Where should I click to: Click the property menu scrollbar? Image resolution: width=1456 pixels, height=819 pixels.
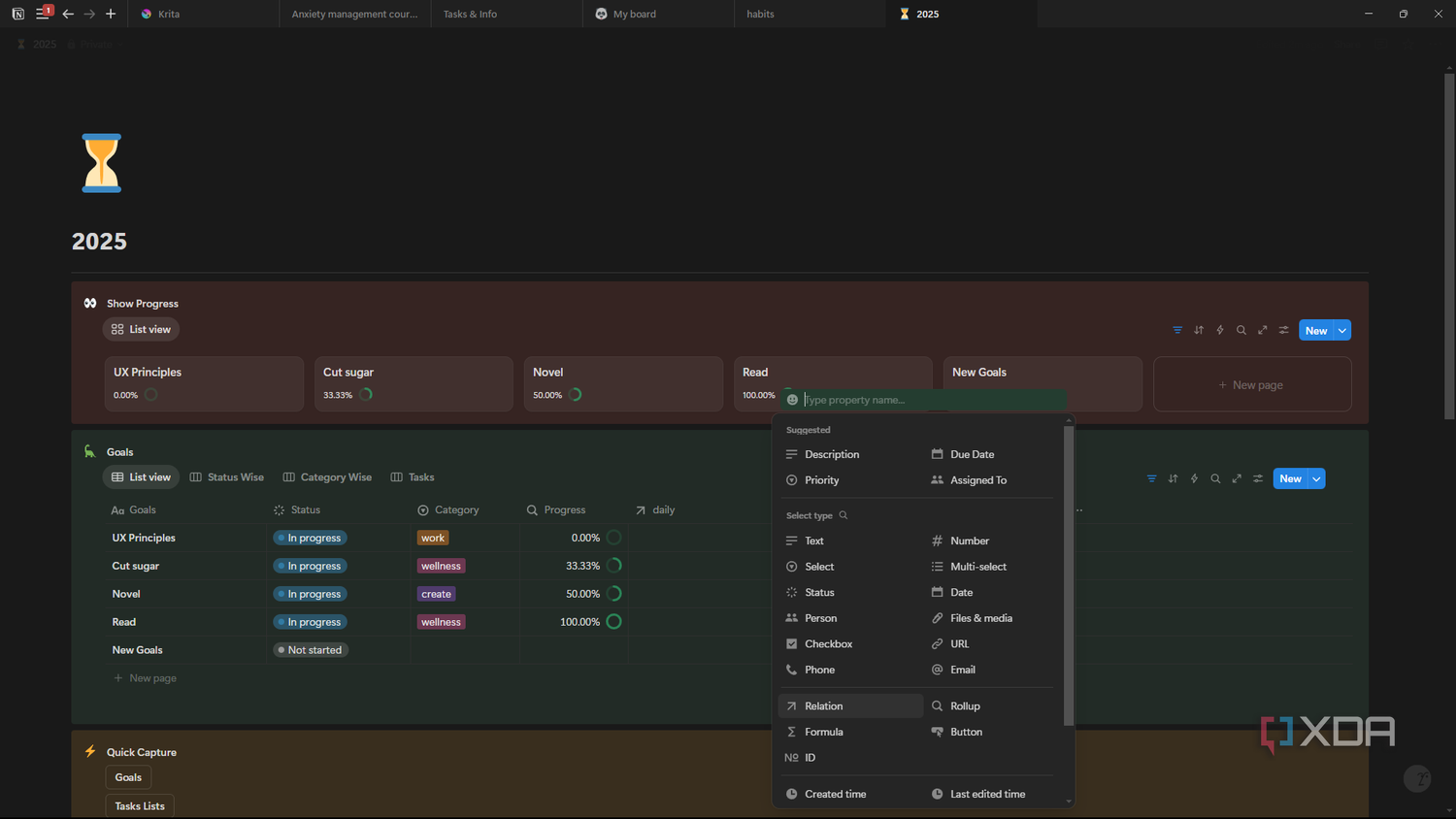pyautogui.click(x=1069, y=576)
